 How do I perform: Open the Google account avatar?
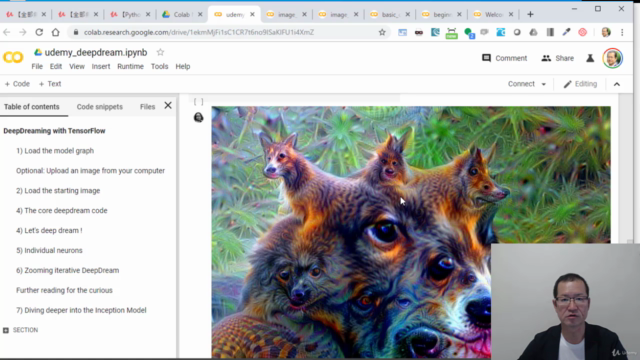pyautogui.click(x=613, y=58)
